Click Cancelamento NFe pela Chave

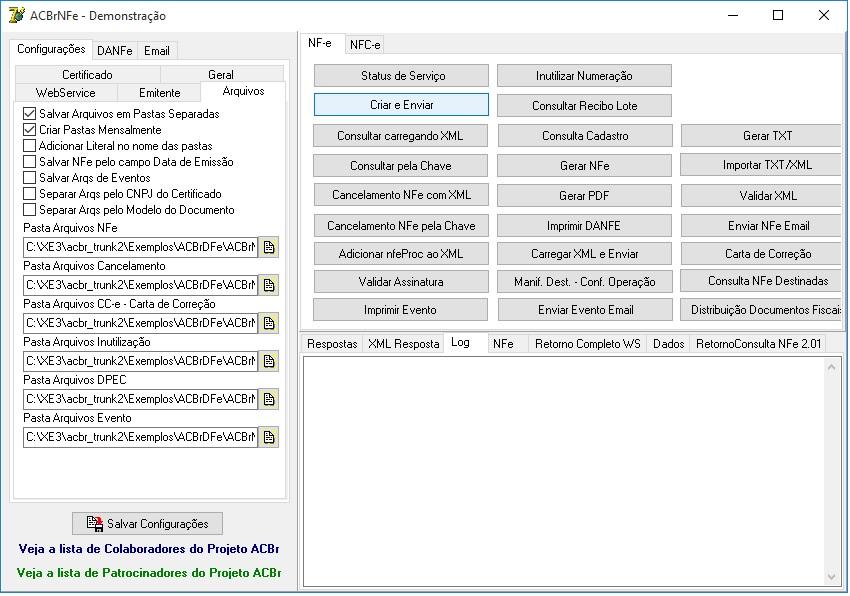click(x=401, y=226)
